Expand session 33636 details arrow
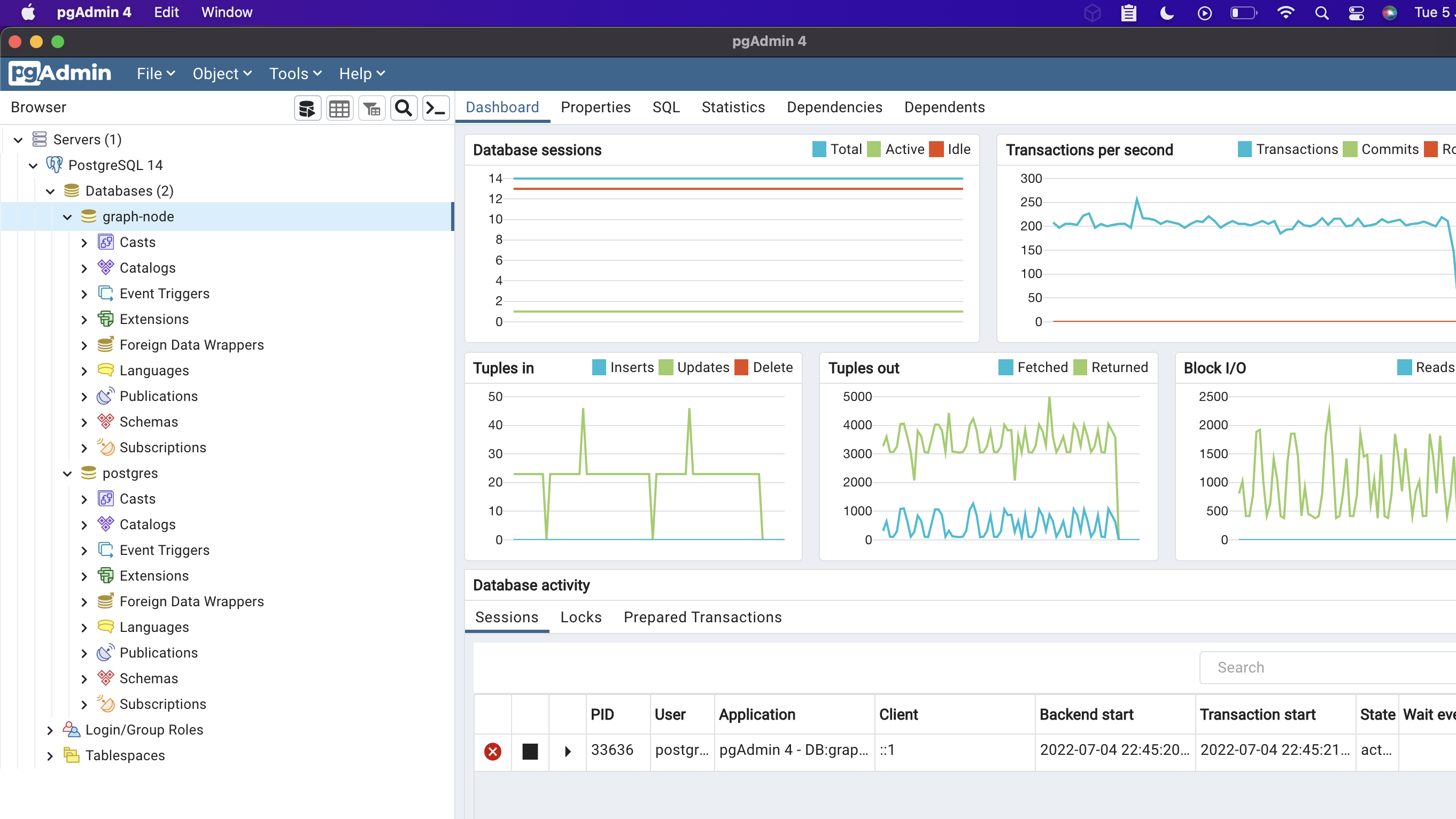 point(568,751)
